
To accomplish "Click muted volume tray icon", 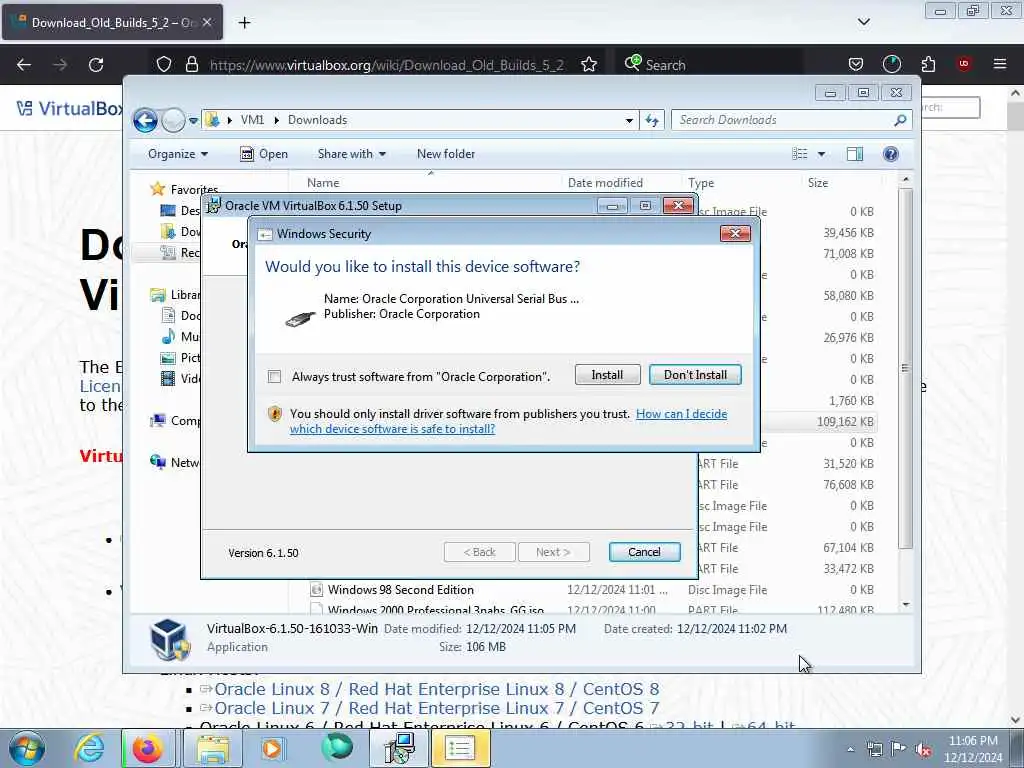I will 923,750.
